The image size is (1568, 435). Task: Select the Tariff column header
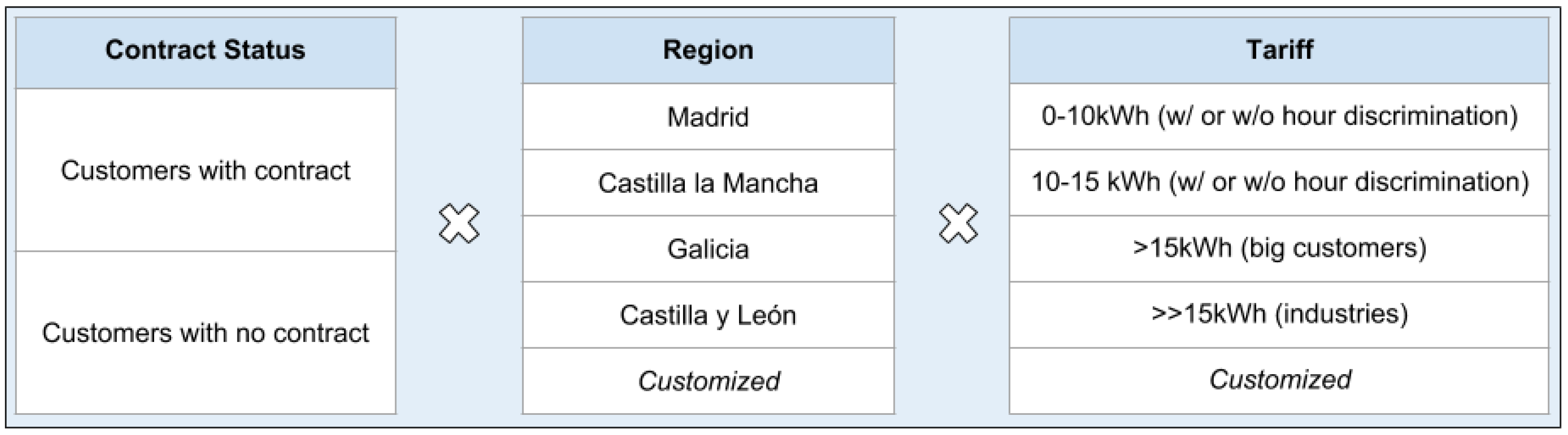[x=1279, y=51]
